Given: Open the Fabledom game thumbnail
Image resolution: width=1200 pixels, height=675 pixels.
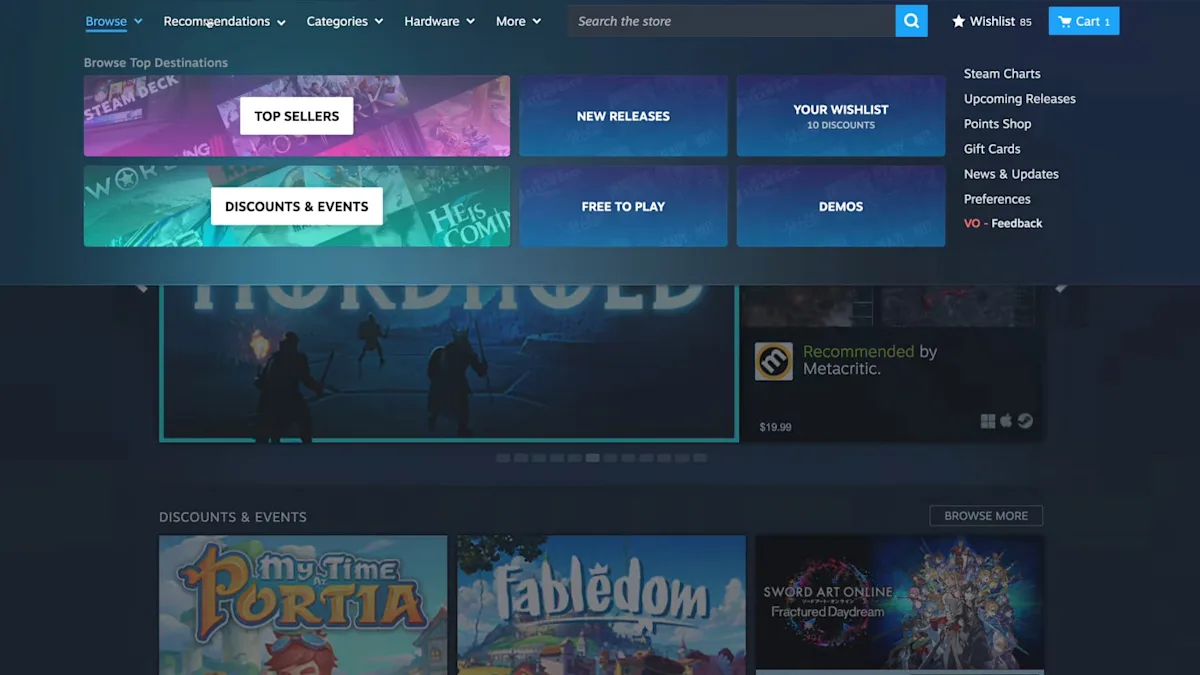Looking at the screenshot, I should click(x=601, y=604).
